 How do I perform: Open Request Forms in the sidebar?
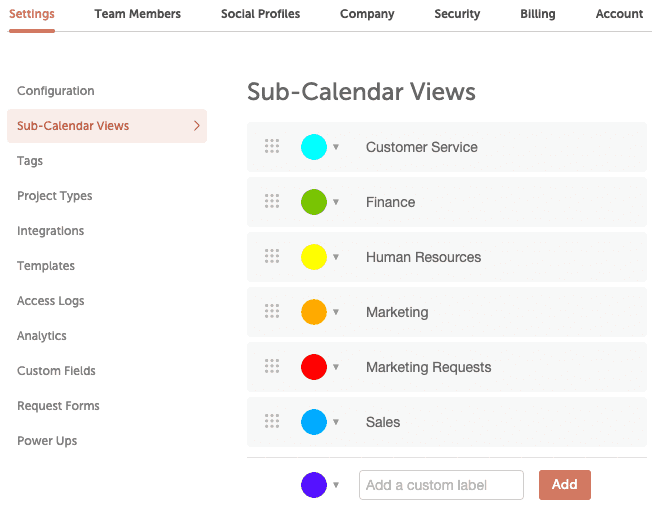coord(58,406)
